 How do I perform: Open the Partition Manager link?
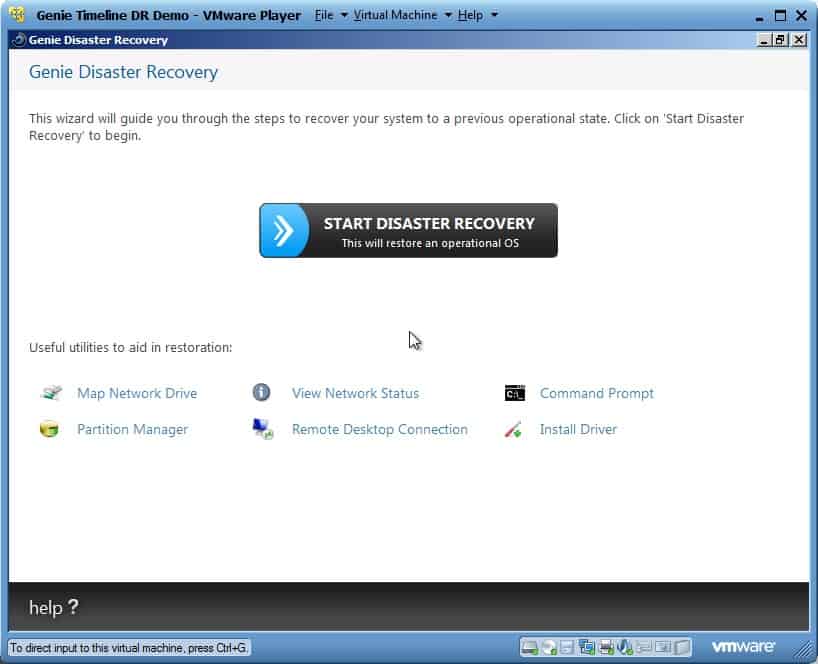[133, 429]
